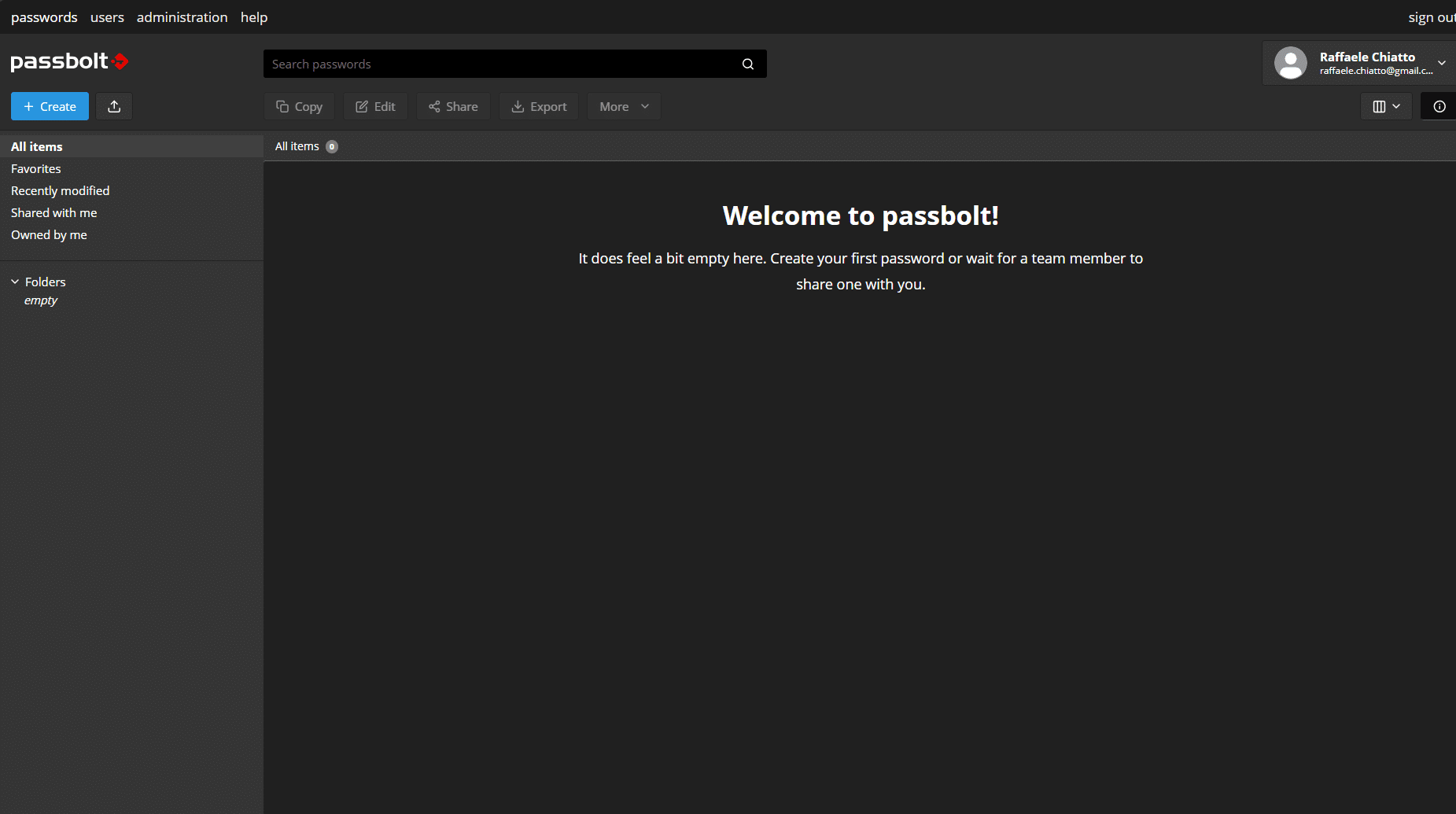The width and height of the screenshot is (1456, 814).
Task: Click sign out
Action: click(1432, 17)
